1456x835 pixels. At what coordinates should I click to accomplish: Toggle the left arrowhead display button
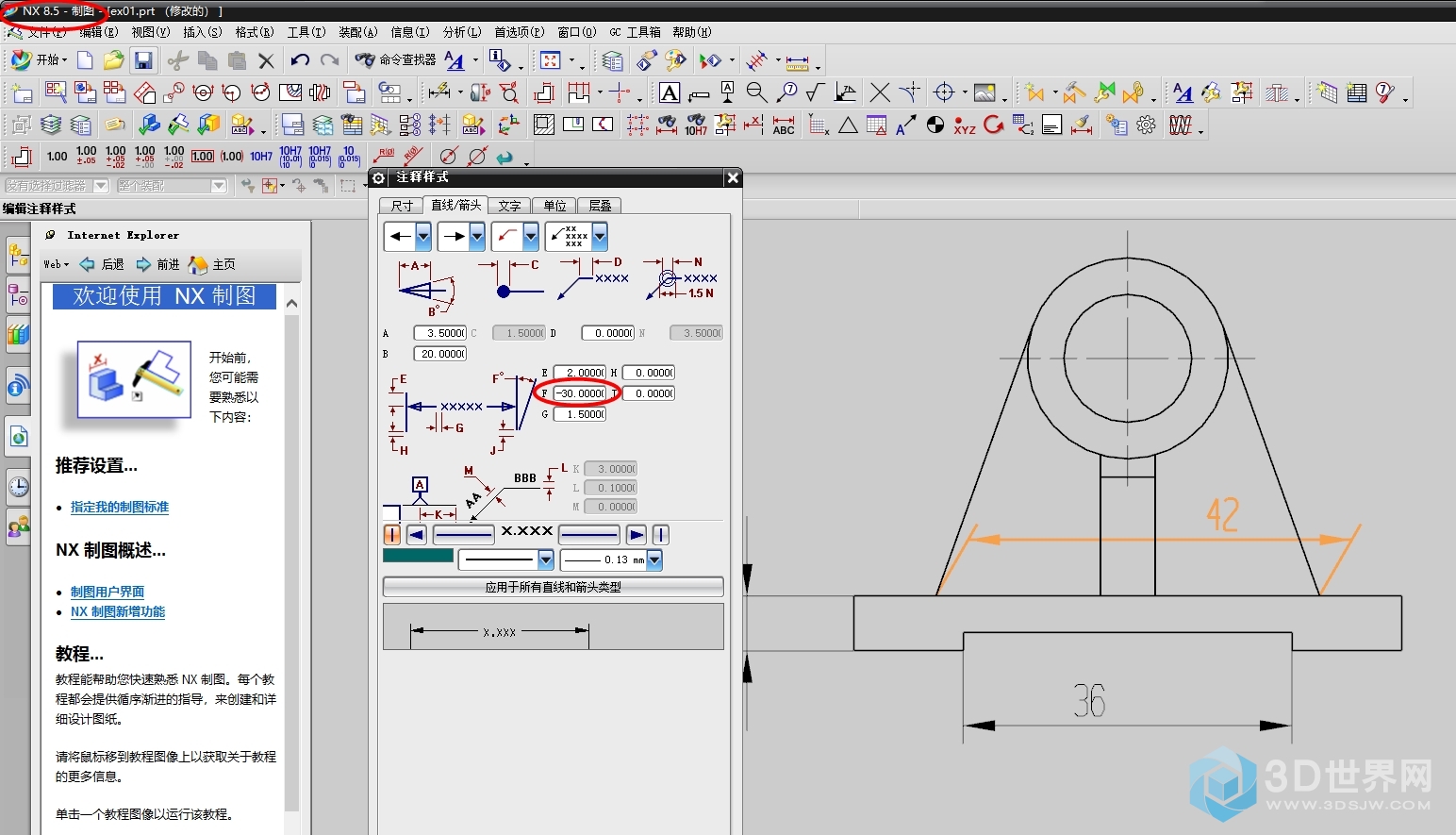pyautogui.click(x=417, y=535)
